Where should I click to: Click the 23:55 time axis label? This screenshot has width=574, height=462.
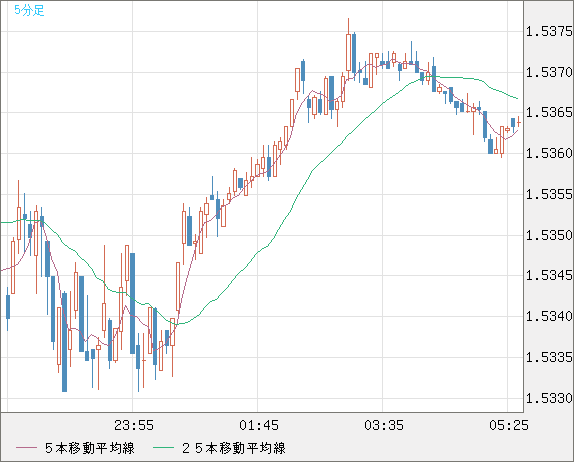pyautogui.click(x=134, y=425)
